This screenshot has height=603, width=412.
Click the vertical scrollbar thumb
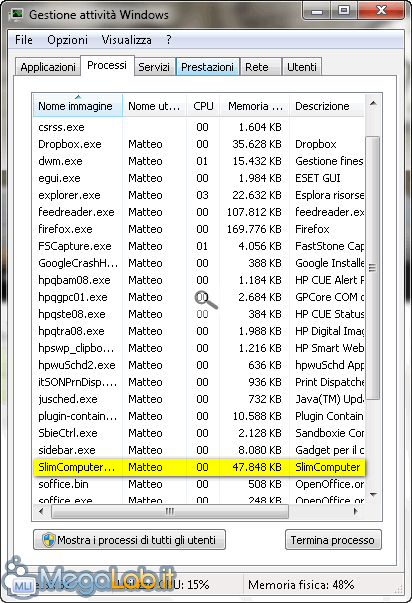(372, 268)
